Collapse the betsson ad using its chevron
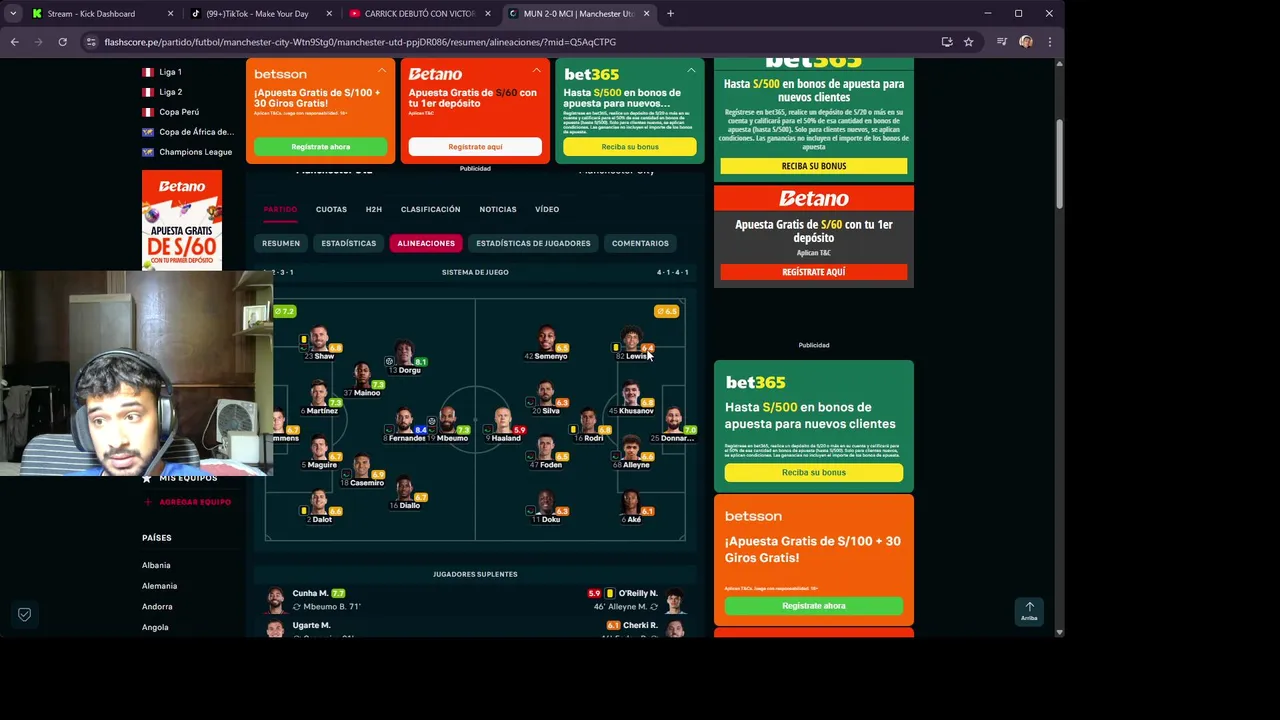Screen dimensions: 1280x720 [x=382, y=71]
